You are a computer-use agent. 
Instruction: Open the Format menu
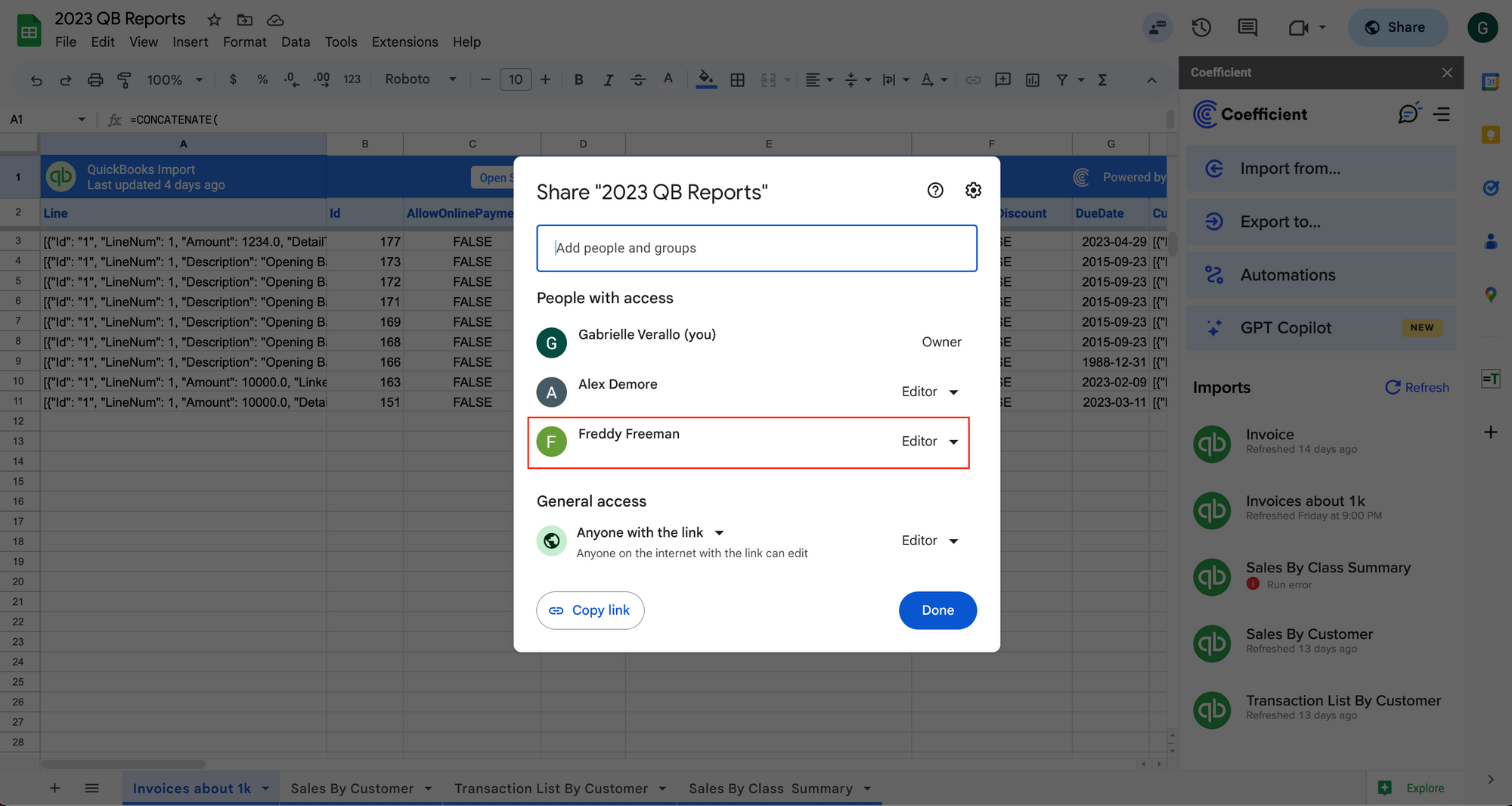click(244, 42)
